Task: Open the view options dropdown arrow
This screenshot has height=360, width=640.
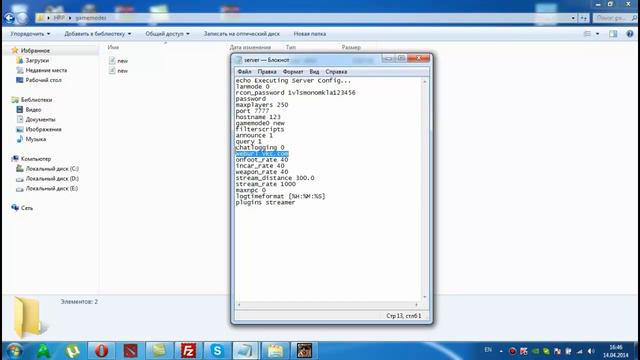Action: coord(598,34)
